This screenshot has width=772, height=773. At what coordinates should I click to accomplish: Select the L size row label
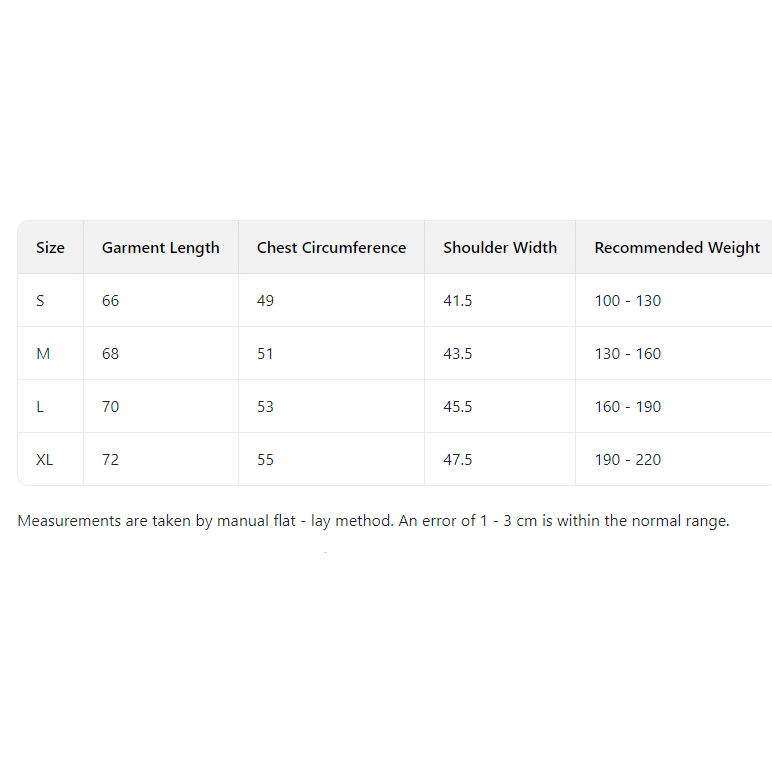click(x=40, y=407)
